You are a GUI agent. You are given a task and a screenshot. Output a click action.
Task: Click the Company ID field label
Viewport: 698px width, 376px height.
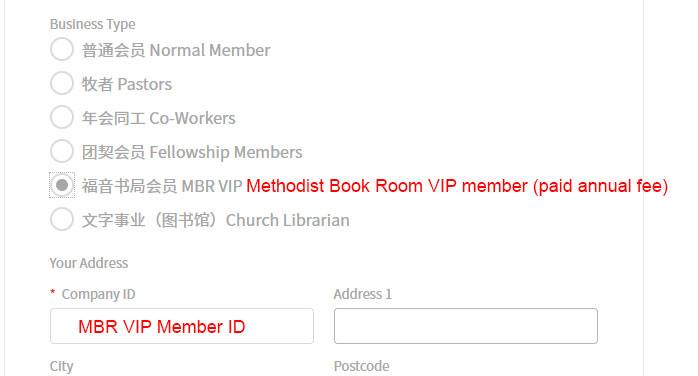98,295
